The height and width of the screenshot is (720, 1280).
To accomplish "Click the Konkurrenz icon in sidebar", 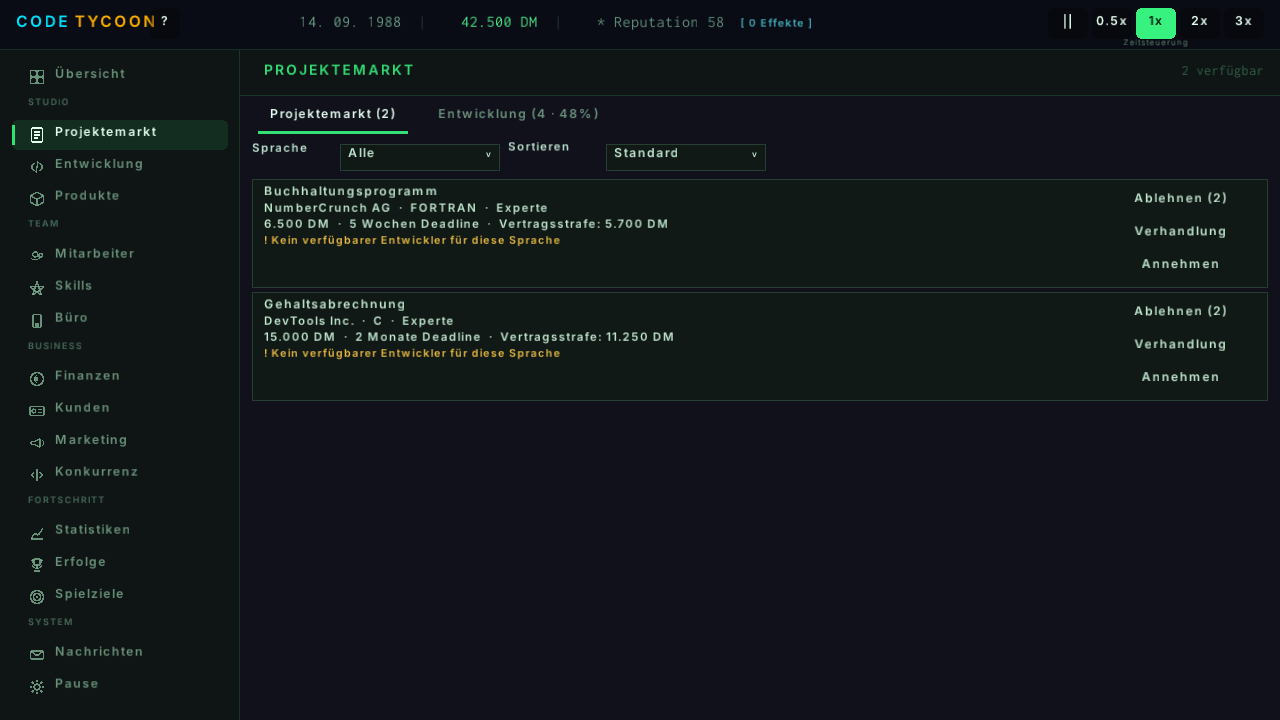I will coord(37,475).
